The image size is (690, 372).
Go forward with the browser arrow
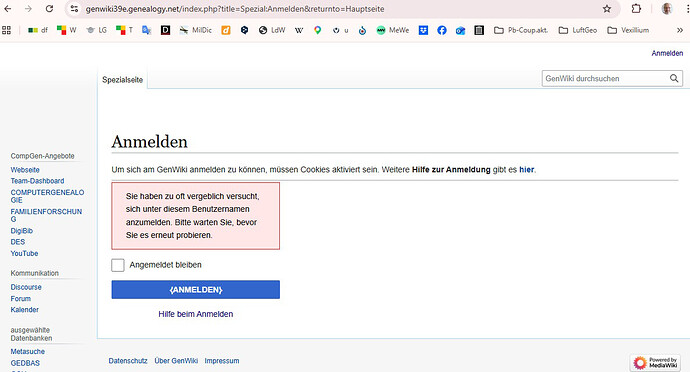pos(28,9)
